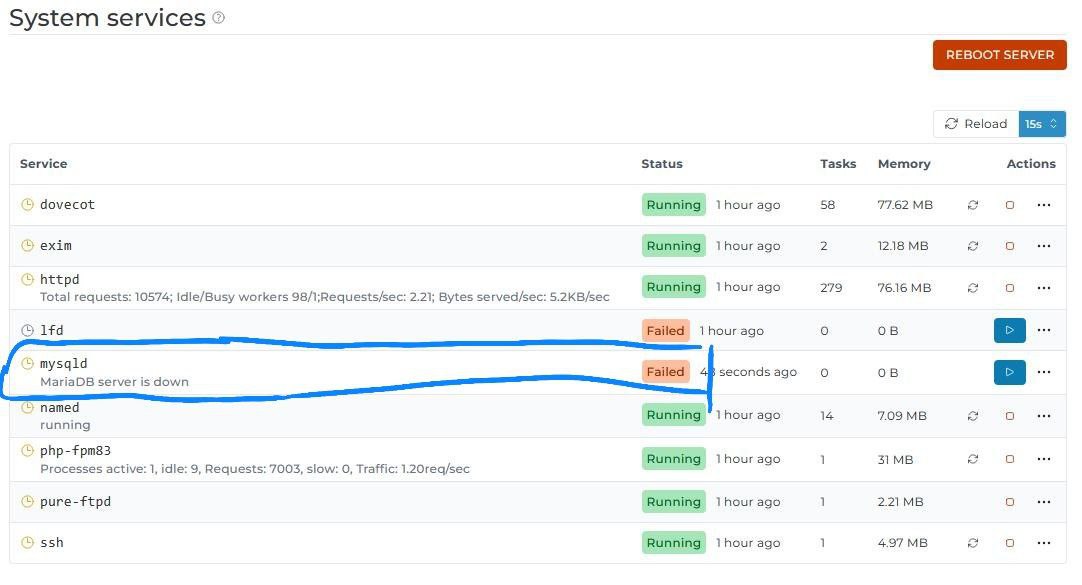
Task: Start the lfd service
Action: (x=1009, y=330)
